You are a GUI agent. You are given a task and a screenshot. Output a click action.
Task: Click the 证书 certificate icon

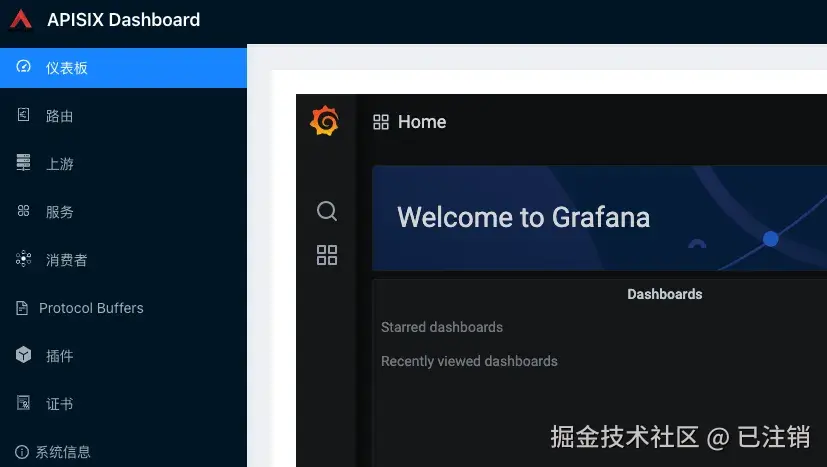tap(23, 403)
